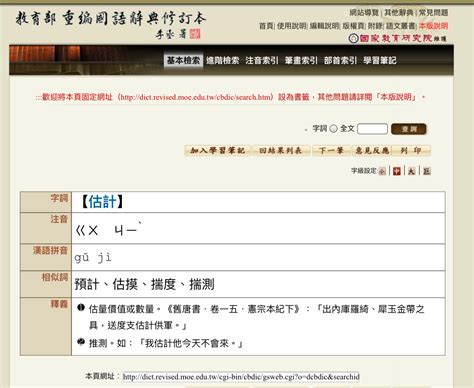The image size is (474, 388).
Task: Return via 回結果列表 button
Action: [x=280, y=151]
